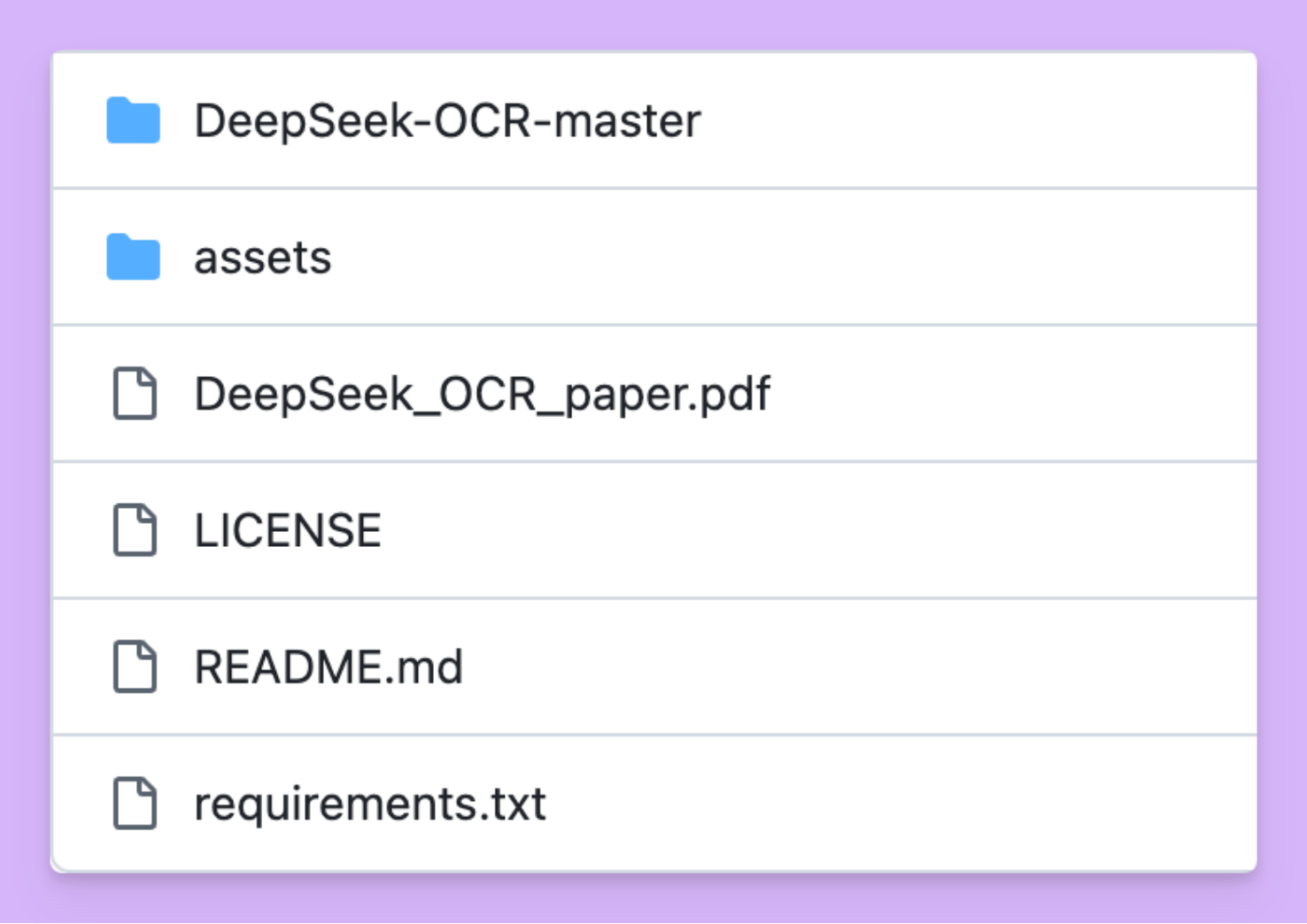The height and width of the screenshot is (924, 1307).
Task: Click the divider below the assets row
Action: pyautogui.click(x=653, y=326)
